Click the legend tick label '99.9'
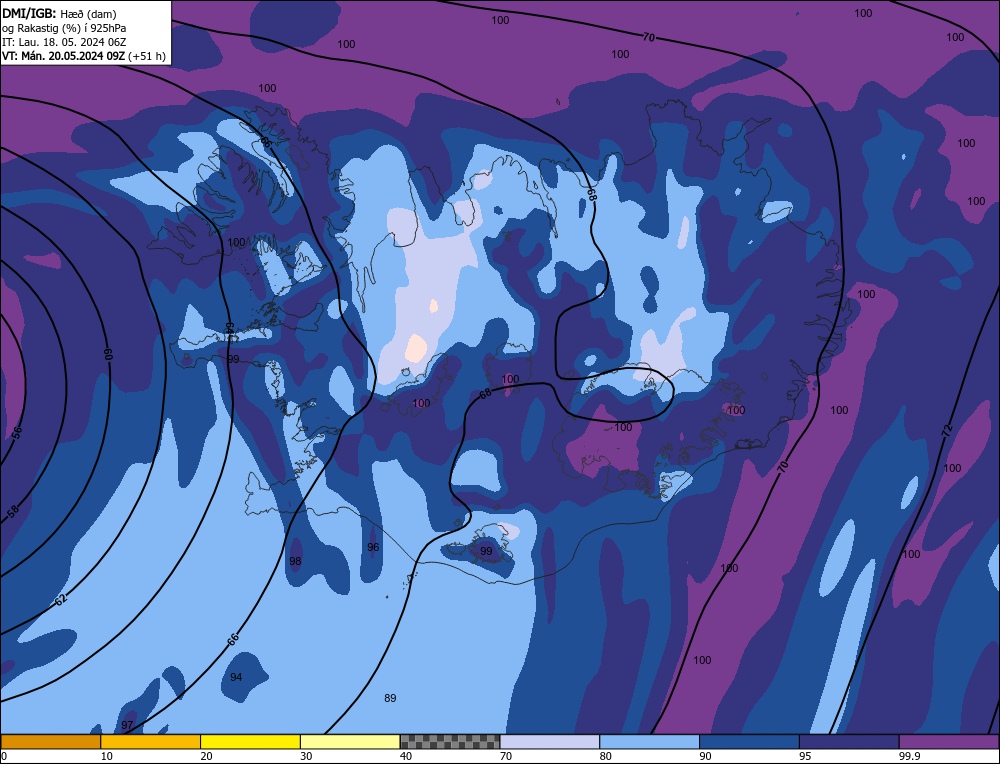The image size is (1000, 764). pos(909,756)
